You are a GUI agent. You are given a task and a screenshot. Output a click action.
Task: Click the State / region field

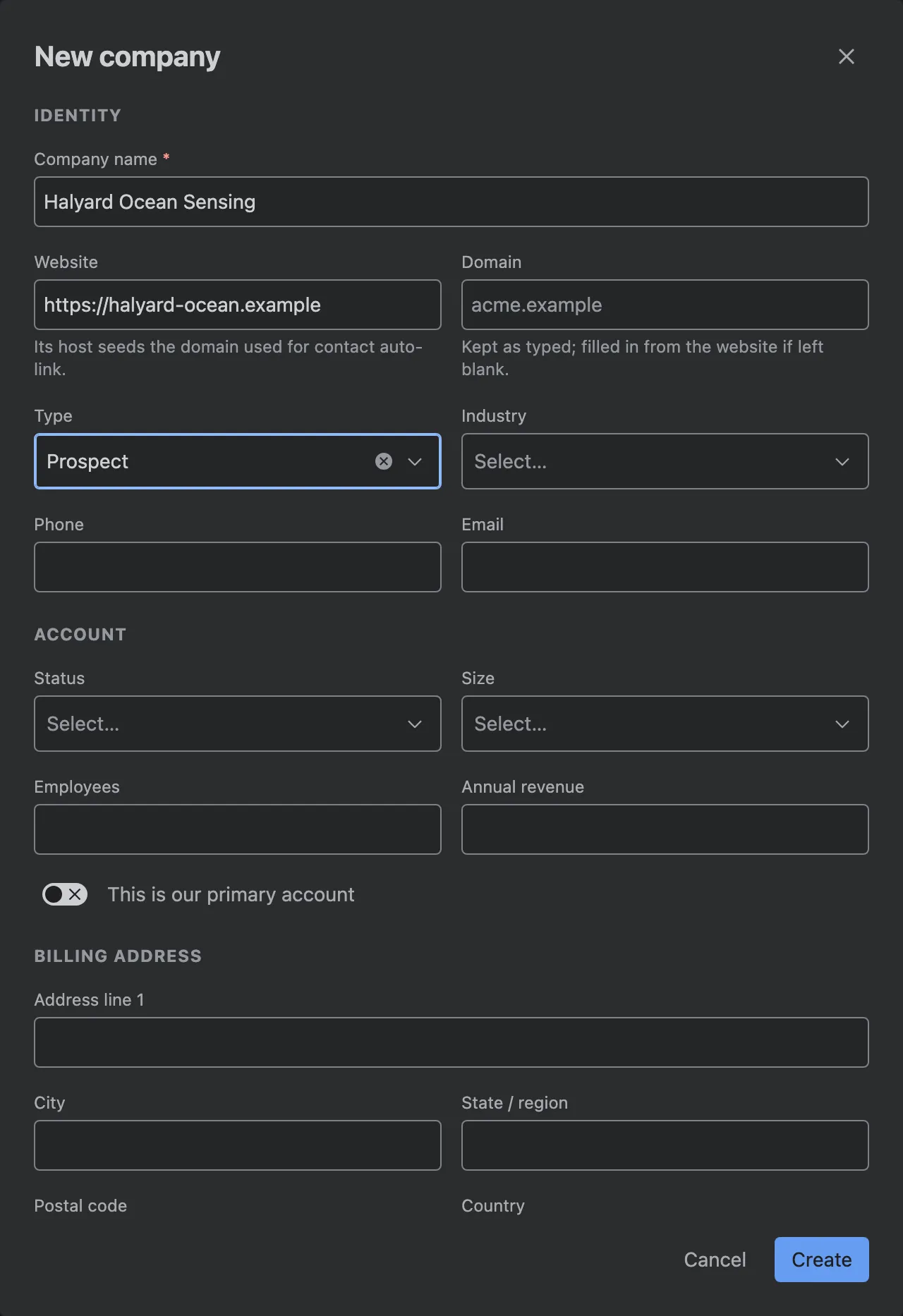665,1145
